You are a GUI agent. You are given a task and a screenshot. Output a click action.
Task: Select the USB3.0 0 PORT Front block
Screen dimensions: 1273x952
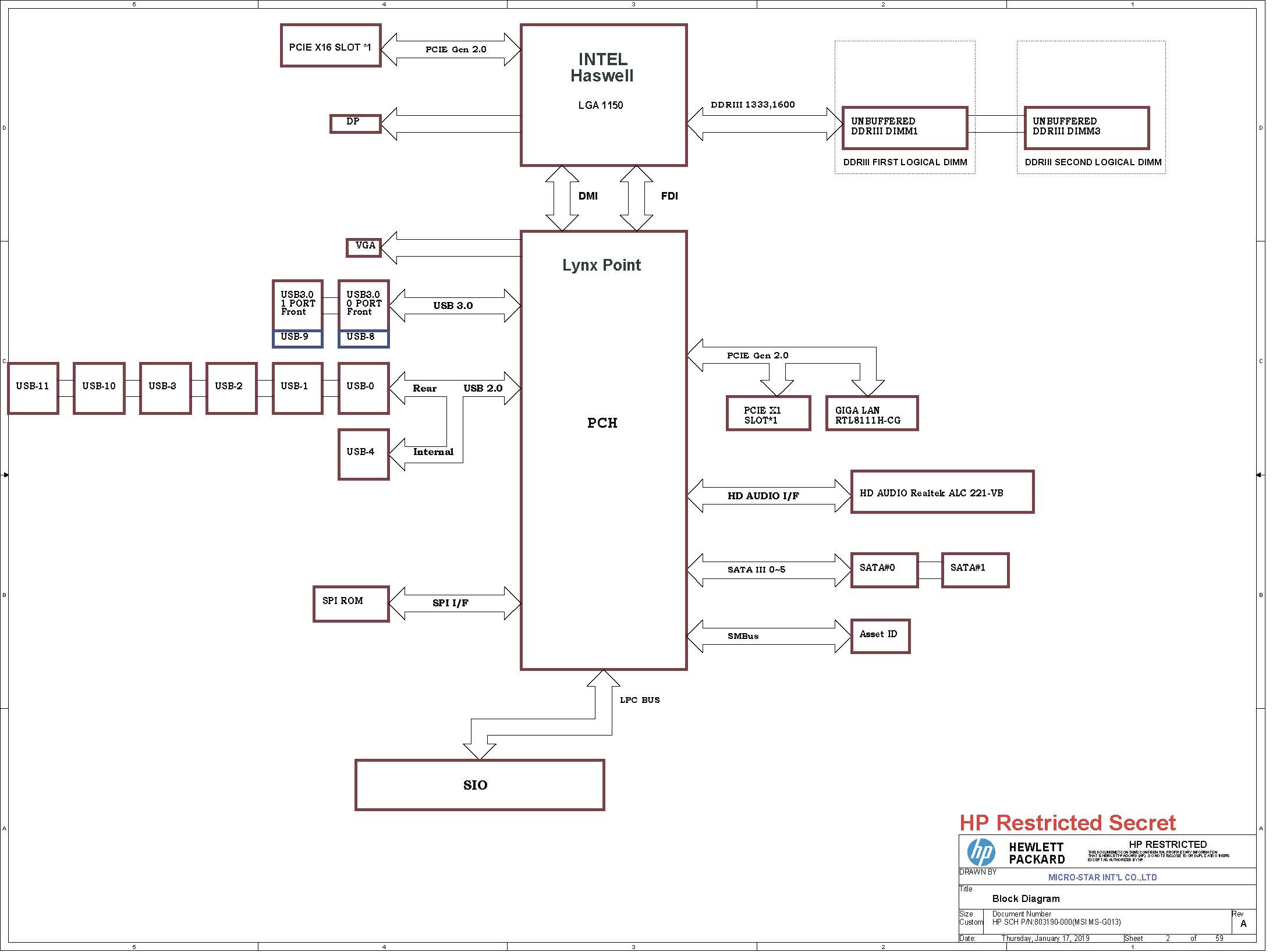[364, 305]
